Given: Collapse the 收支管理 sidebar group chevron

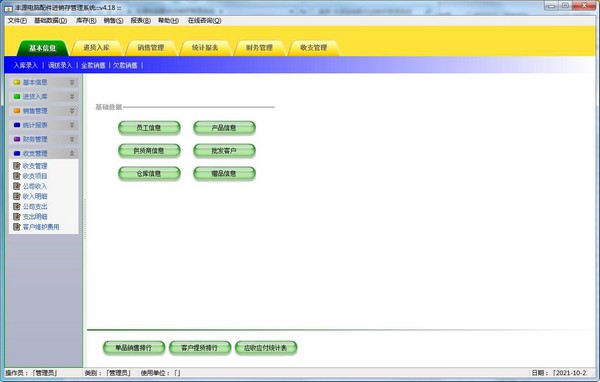Looking at the screenshot, I should point(72,153).
